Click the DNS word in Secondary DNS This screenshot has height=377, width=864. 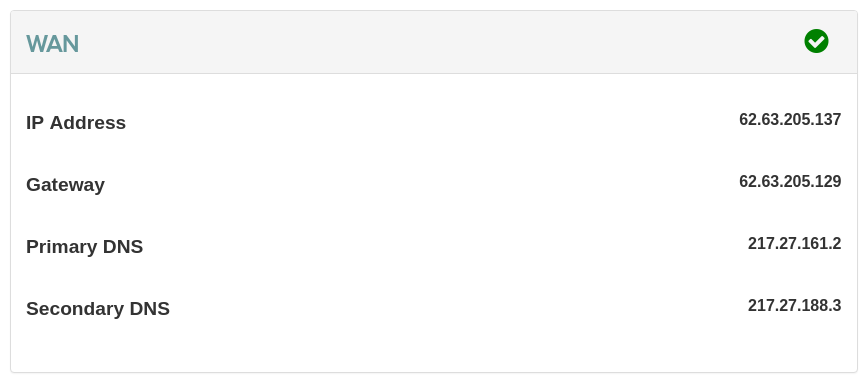(149, 308)
